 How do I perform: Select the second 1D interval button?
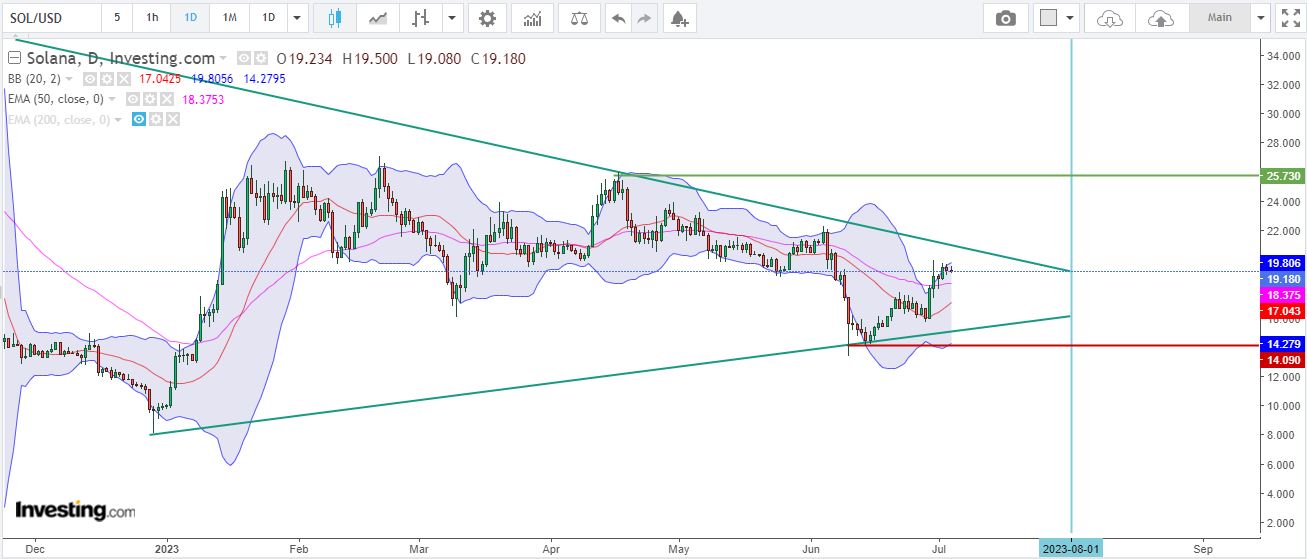tap(268, 18)
